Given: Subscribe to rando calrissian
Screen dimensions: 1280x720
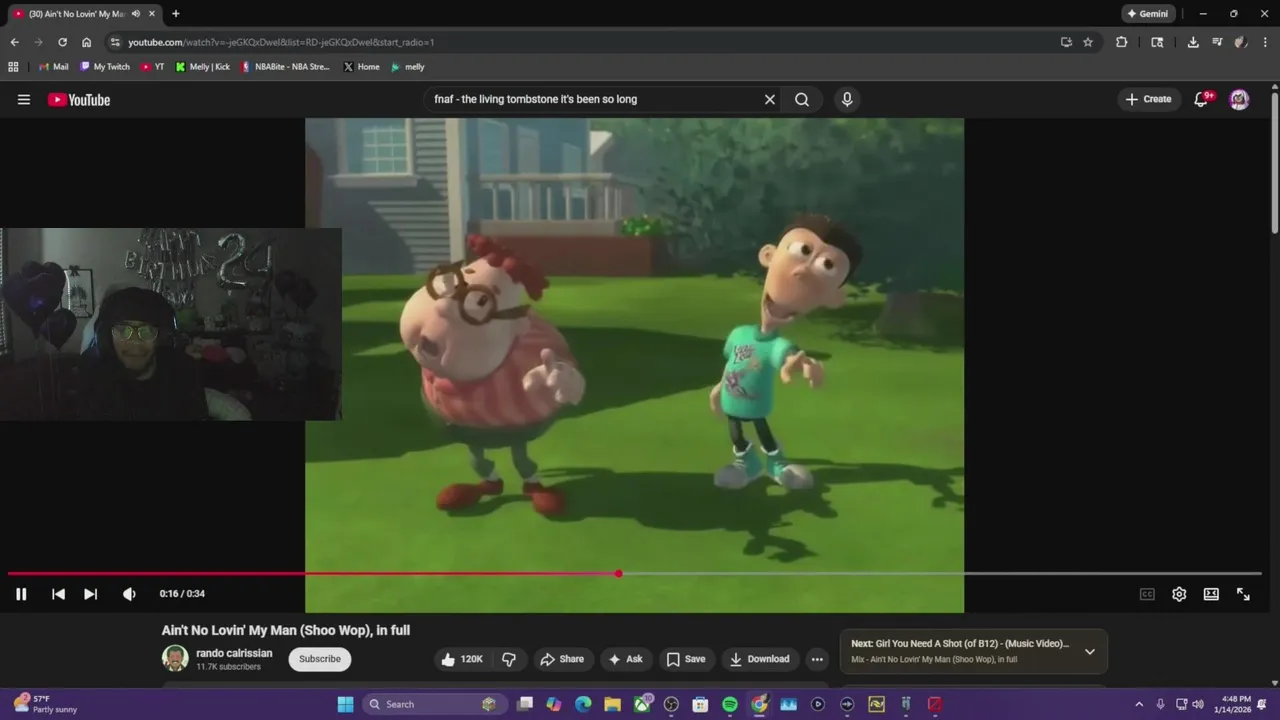Looking at the screenshot, I should point(320,659).
